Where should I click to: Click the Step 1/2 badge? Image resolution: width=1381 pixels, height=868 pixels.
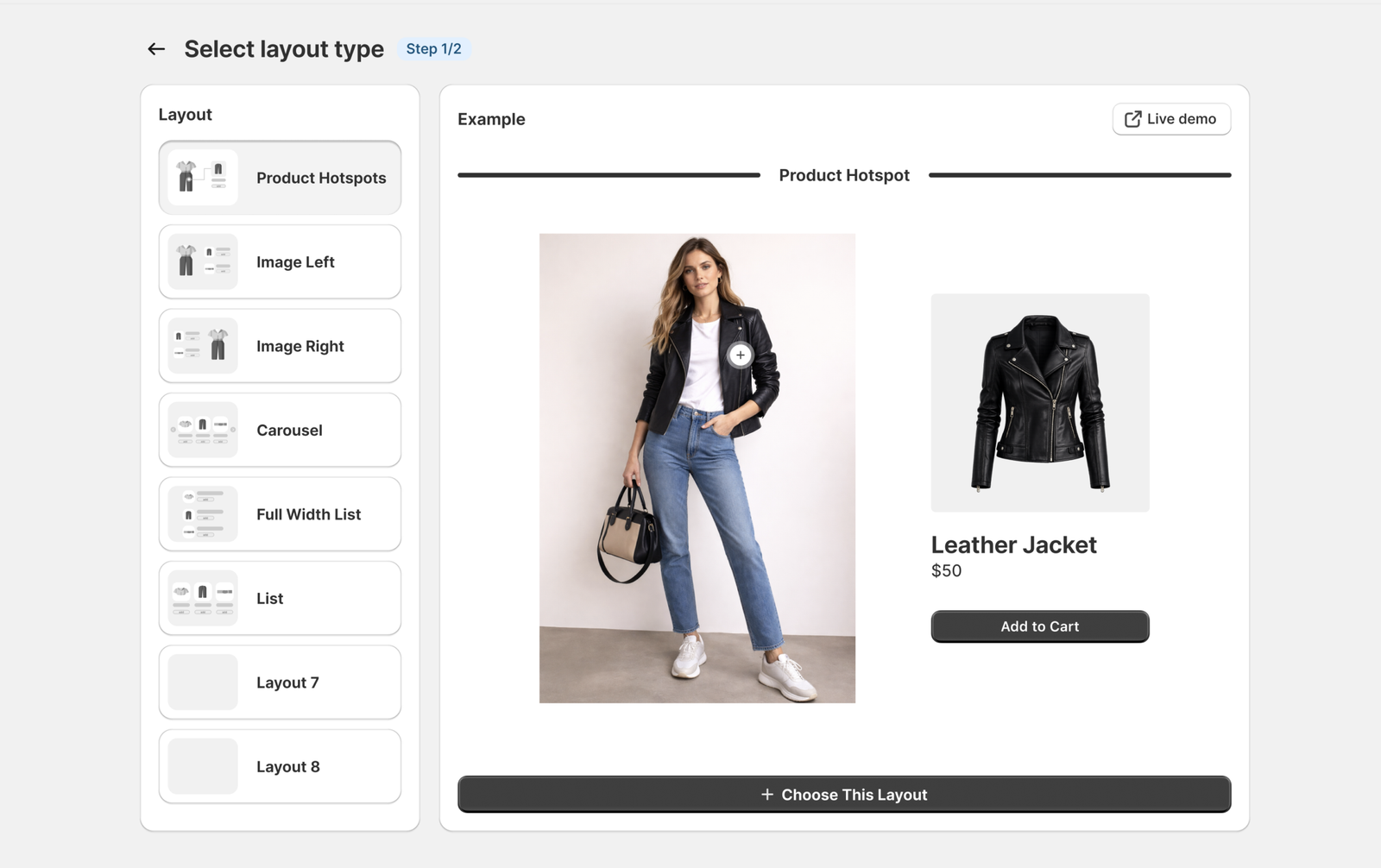click(433, 49)
